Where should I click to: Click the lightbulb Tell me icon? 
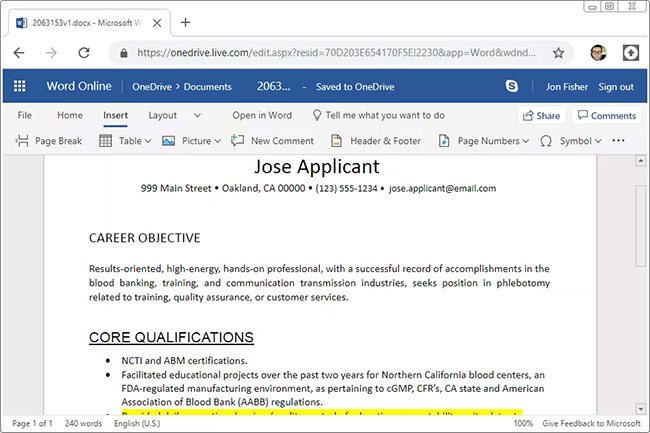(x=317, y=115)
